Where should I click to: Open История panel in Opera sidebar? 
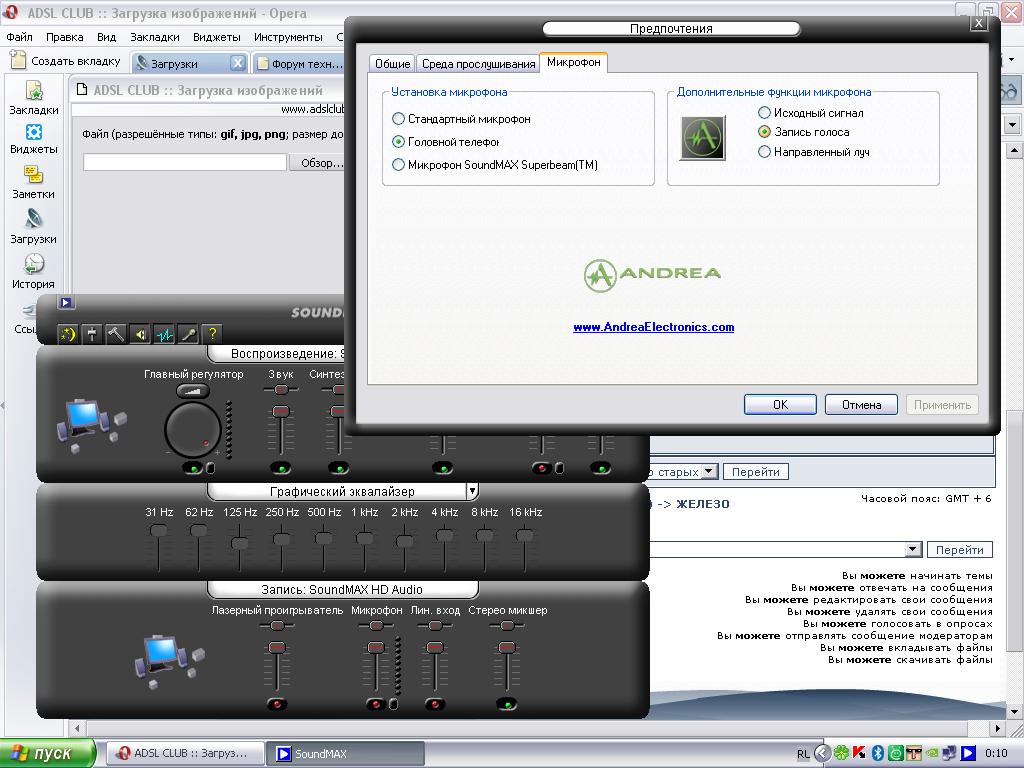[x=33, y=272]
